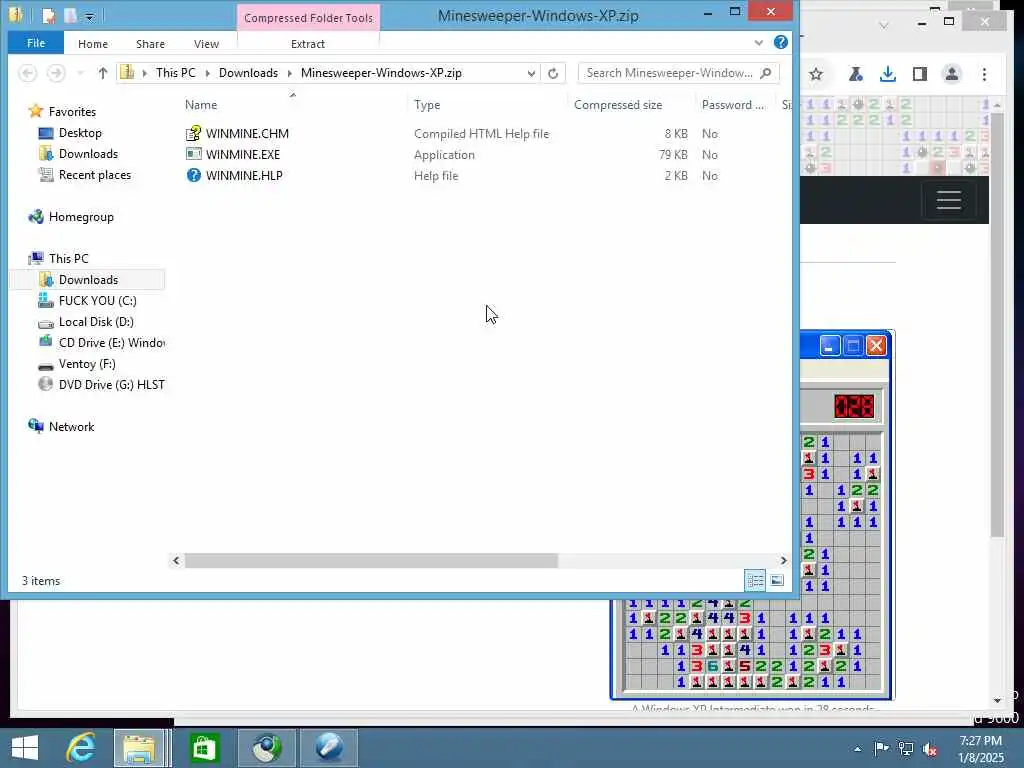
Task: Click the WINMINE.CHM help file icon
Action: pyautogui.click(x=193, y=133)
